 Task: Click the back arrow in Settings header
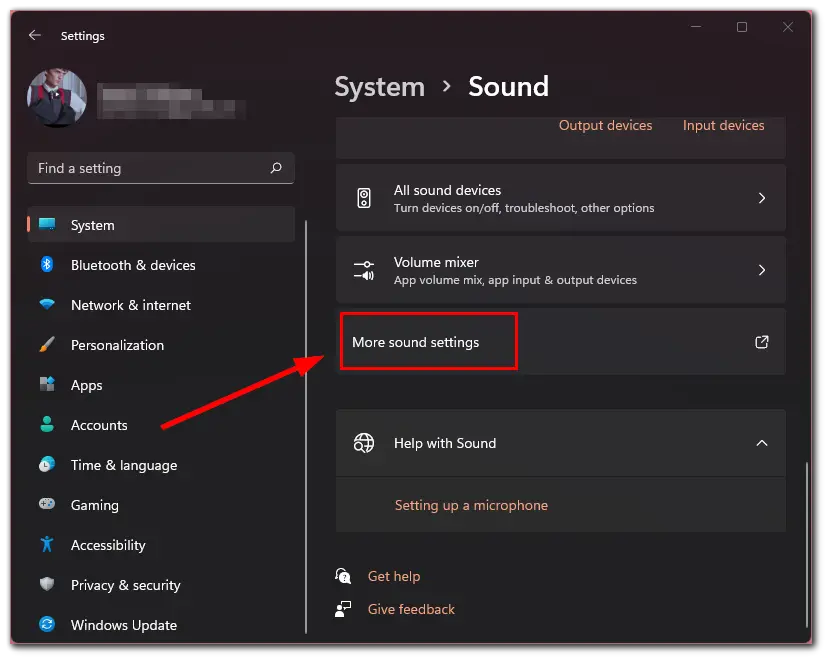(35, 35)
